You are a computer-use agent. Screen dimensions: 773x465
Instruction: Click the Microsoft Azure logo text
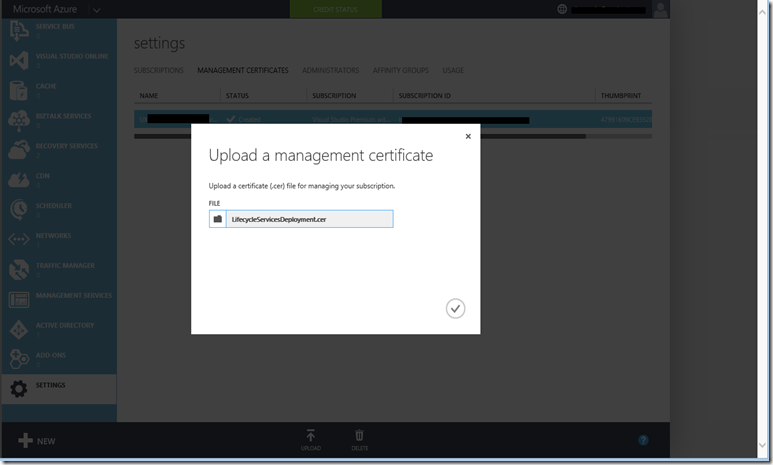coord(45,9)
